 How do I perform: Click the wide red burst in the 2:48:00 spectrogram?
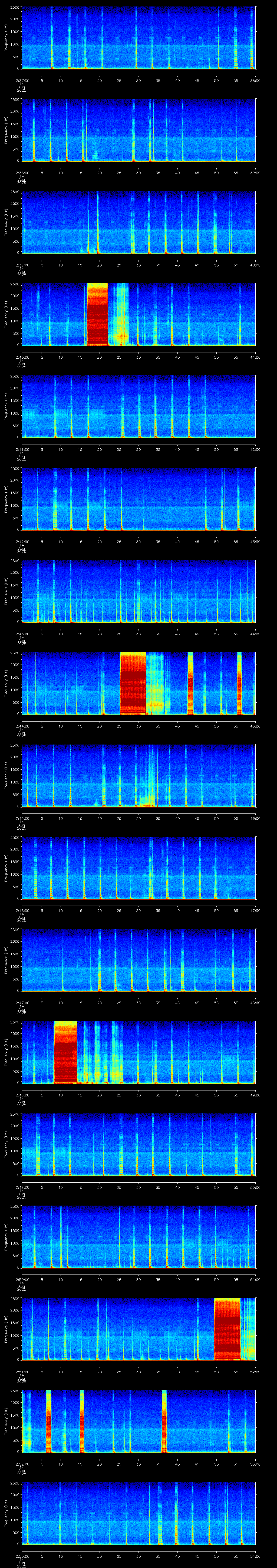click(66, 1052)
